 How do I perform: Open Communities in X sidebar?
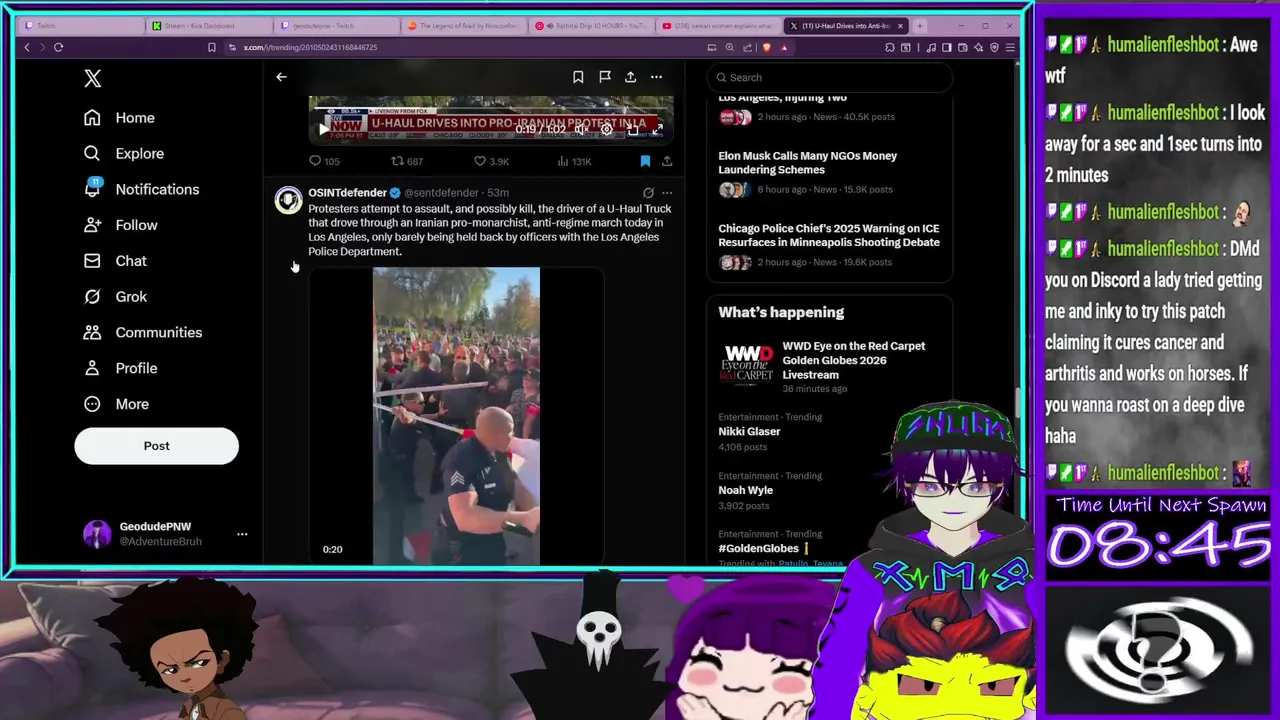tap(143, 332)
